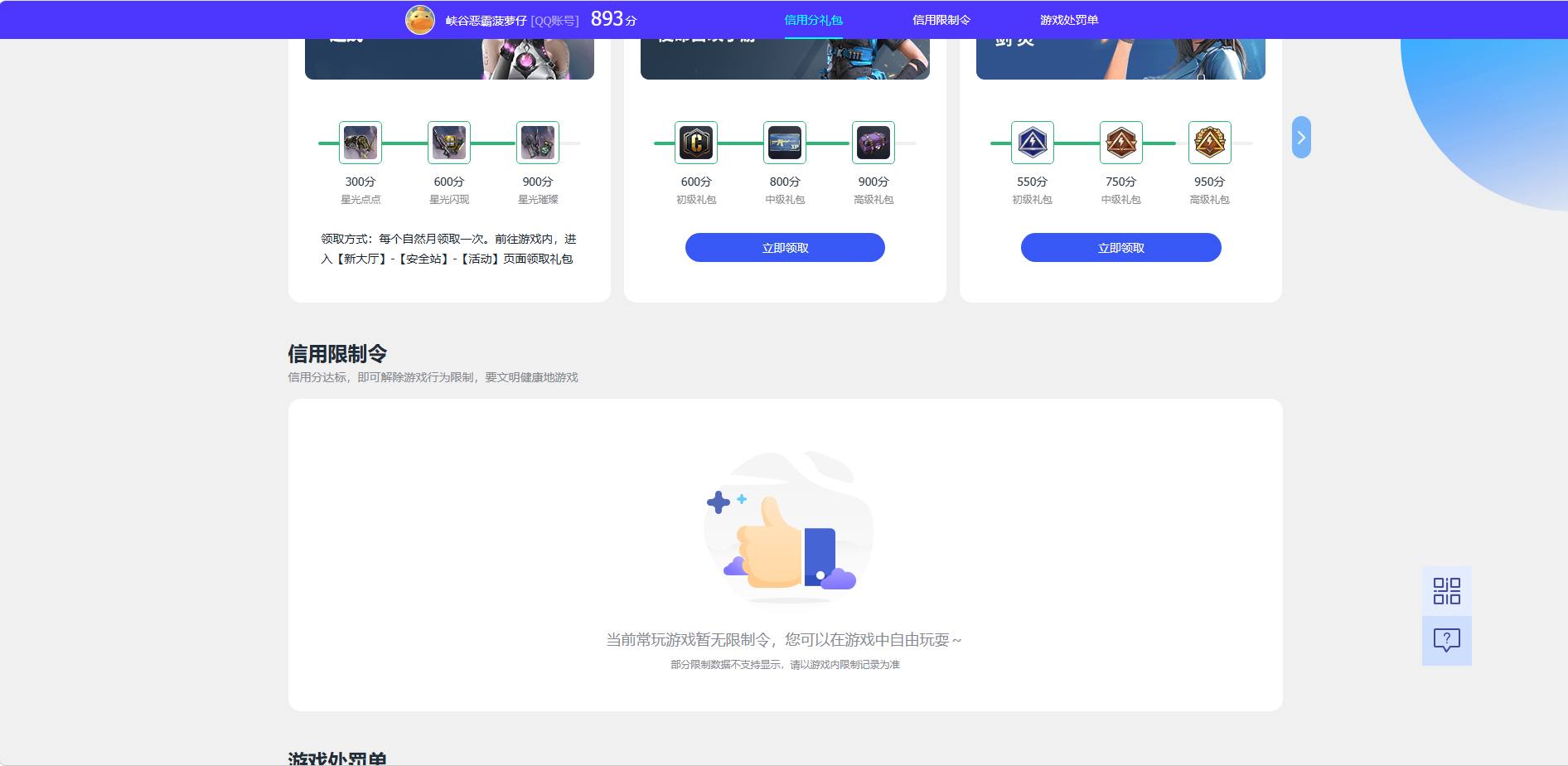Click the 星光璀璨 label

pos(538,200)
